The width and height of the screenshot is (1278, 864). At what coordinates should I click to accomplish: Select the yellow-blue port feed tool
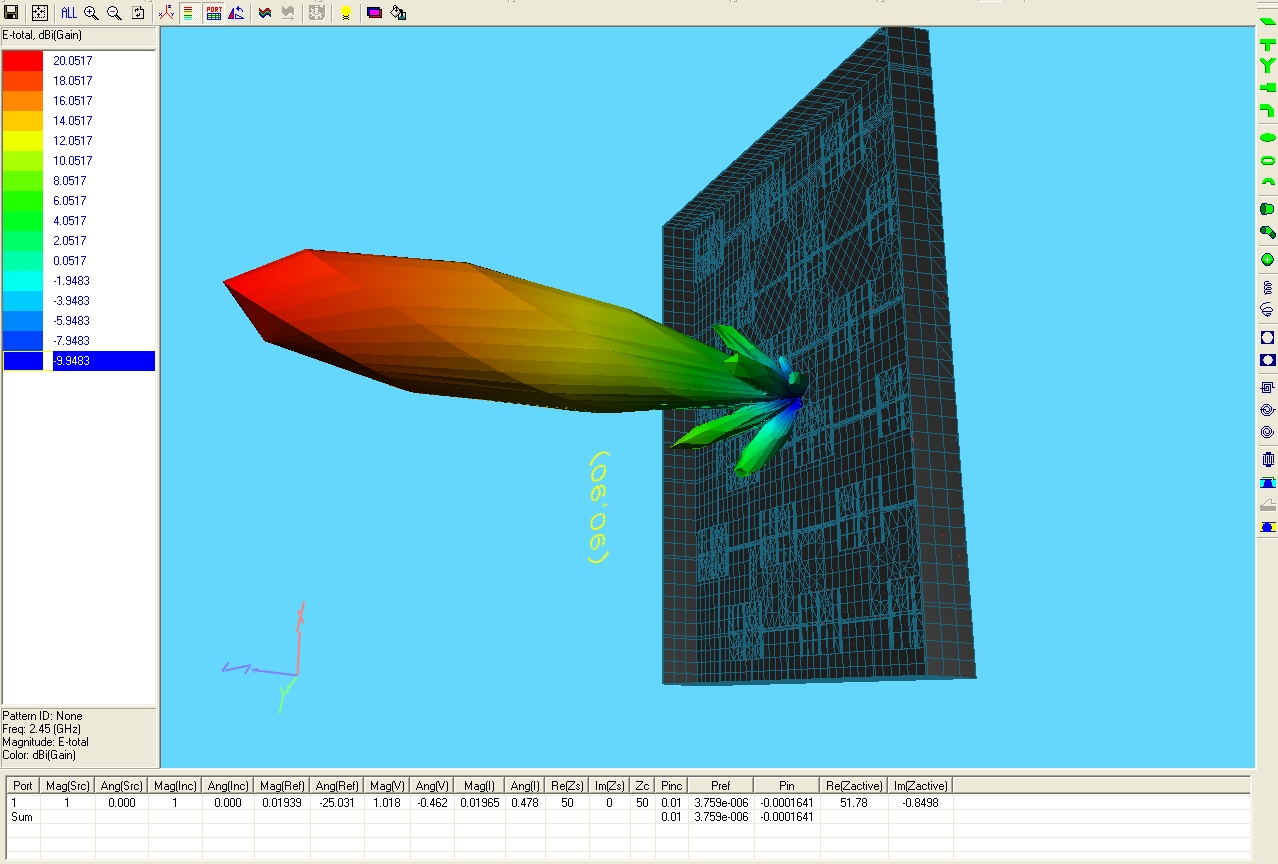click(x=1267, y=526)
